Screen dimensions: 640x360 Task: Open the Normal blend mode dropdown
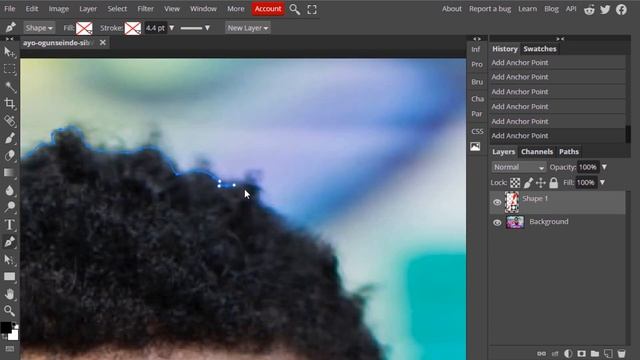(x=518, y=167)
